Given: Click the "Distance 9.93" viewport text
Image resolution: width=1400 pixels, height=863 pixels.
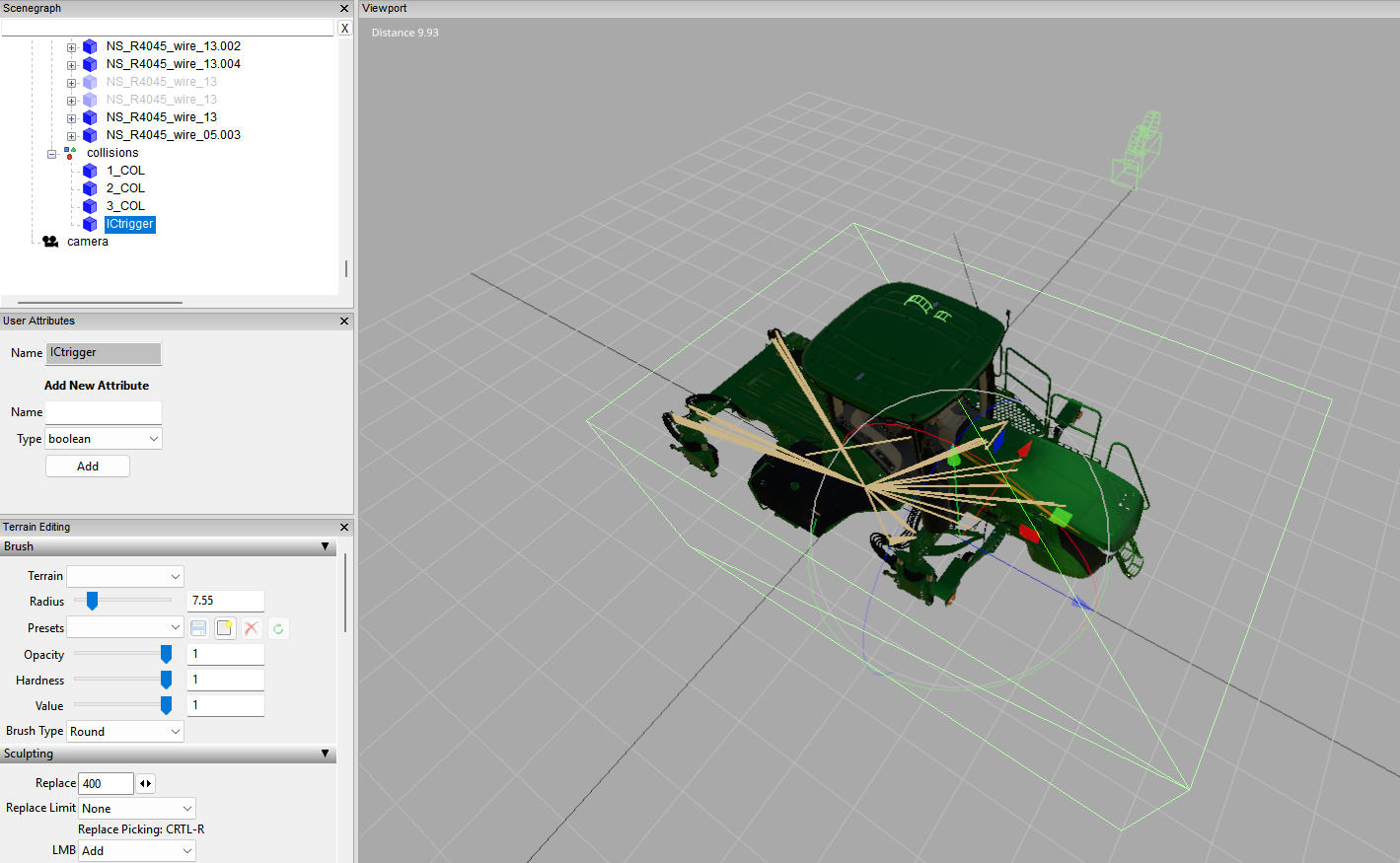Looking at the screenshot, I should pyautogui.click(x=405, y=33).
